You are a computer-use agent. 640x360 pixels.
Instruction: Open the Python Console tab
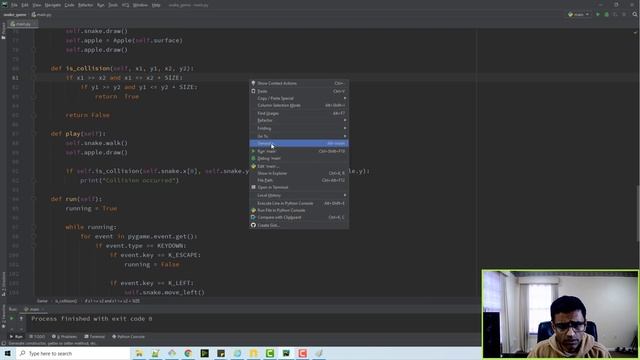129,337
